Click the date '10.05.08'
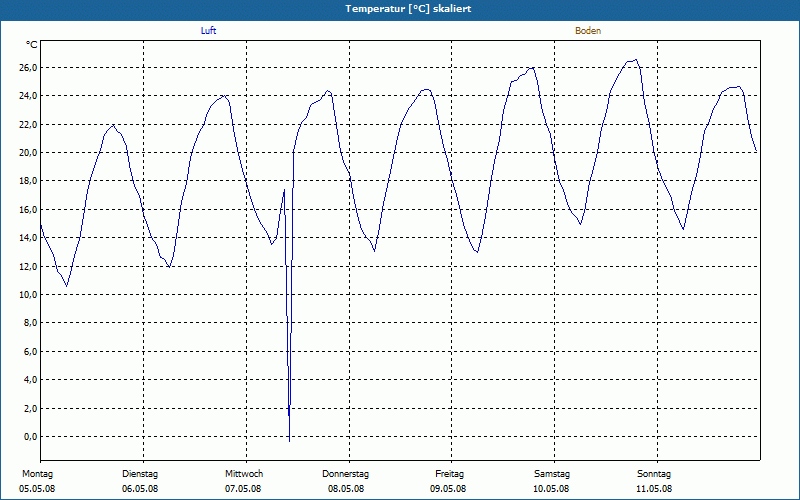The width and height of the screenshot is (800, 500). point(551,489)
